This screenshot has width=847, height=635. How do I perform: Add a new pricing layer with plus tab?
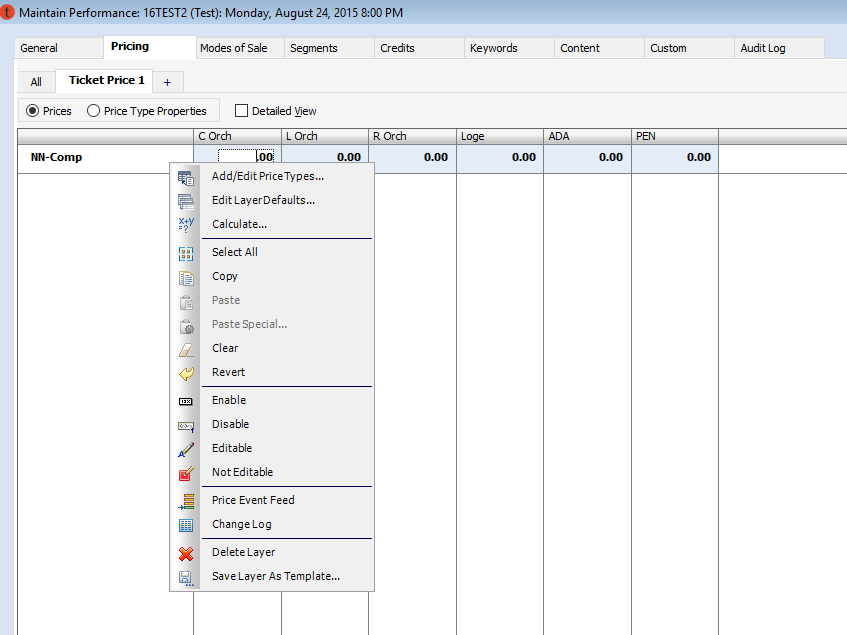[x=168, y=82]
